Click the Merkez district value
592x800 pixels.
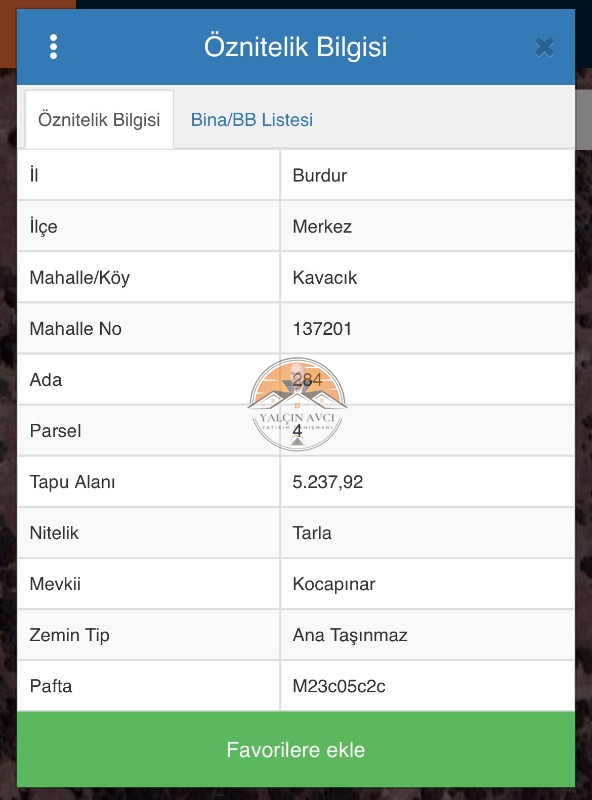click(322, 227)
